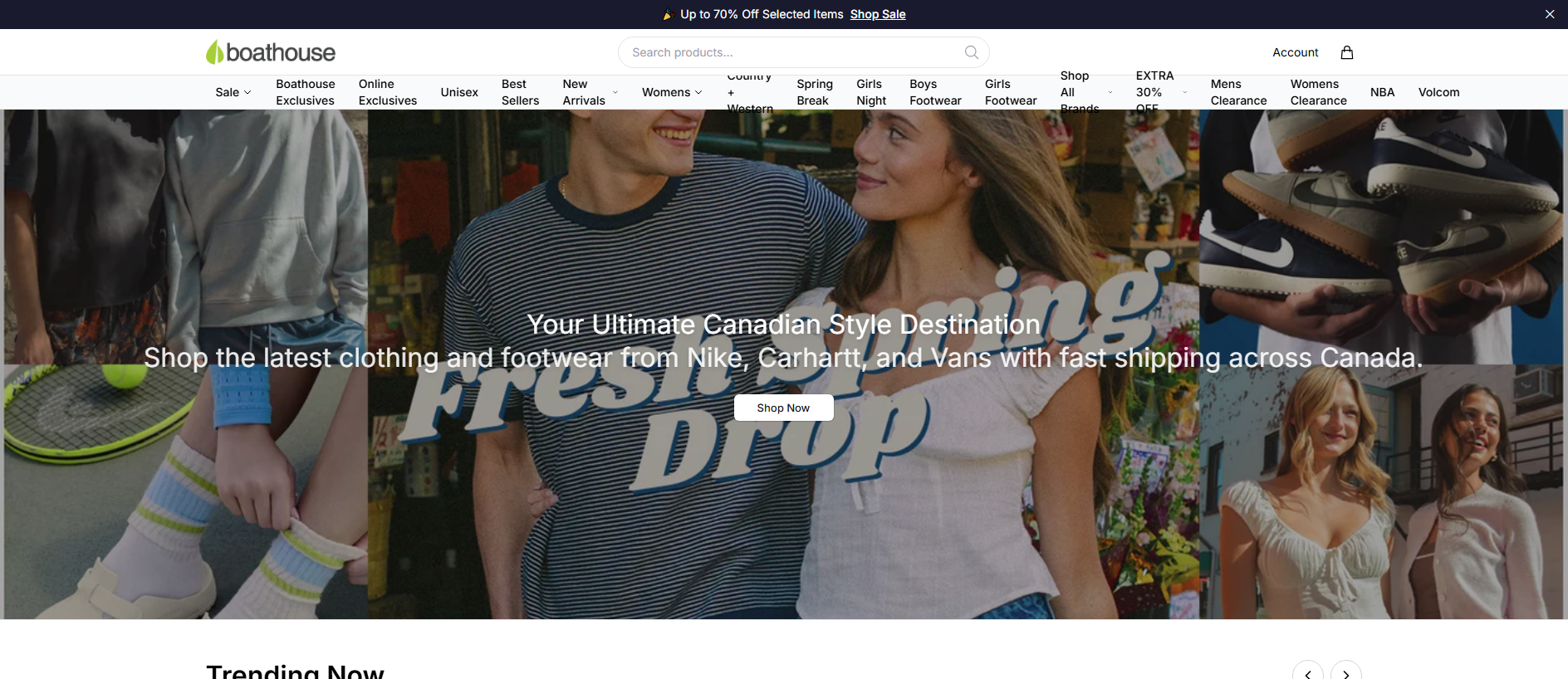Image resolution: width=1568 pixels, height=679 pixels.
Task: Click 'Your Ultimate Canadian Style Destination' headline
Action: [783, 325]
